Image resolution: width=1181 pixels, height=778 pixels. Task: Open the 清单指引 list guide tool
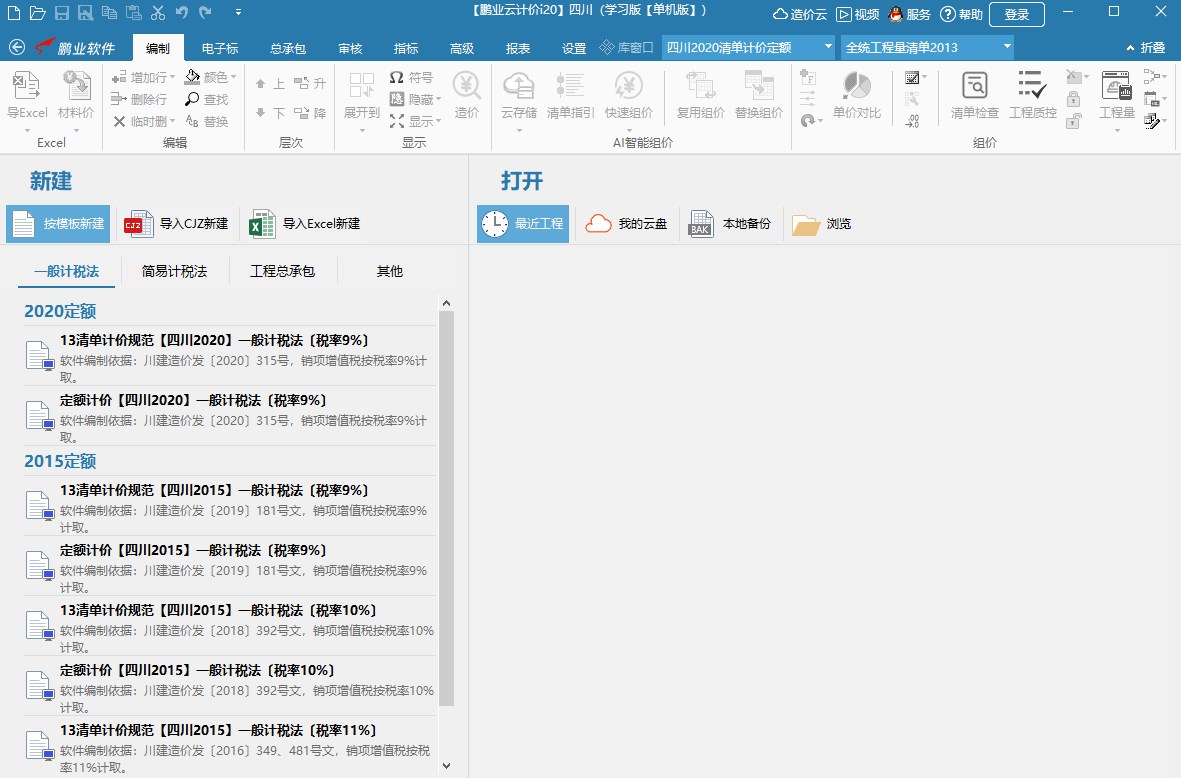point(570,95)
